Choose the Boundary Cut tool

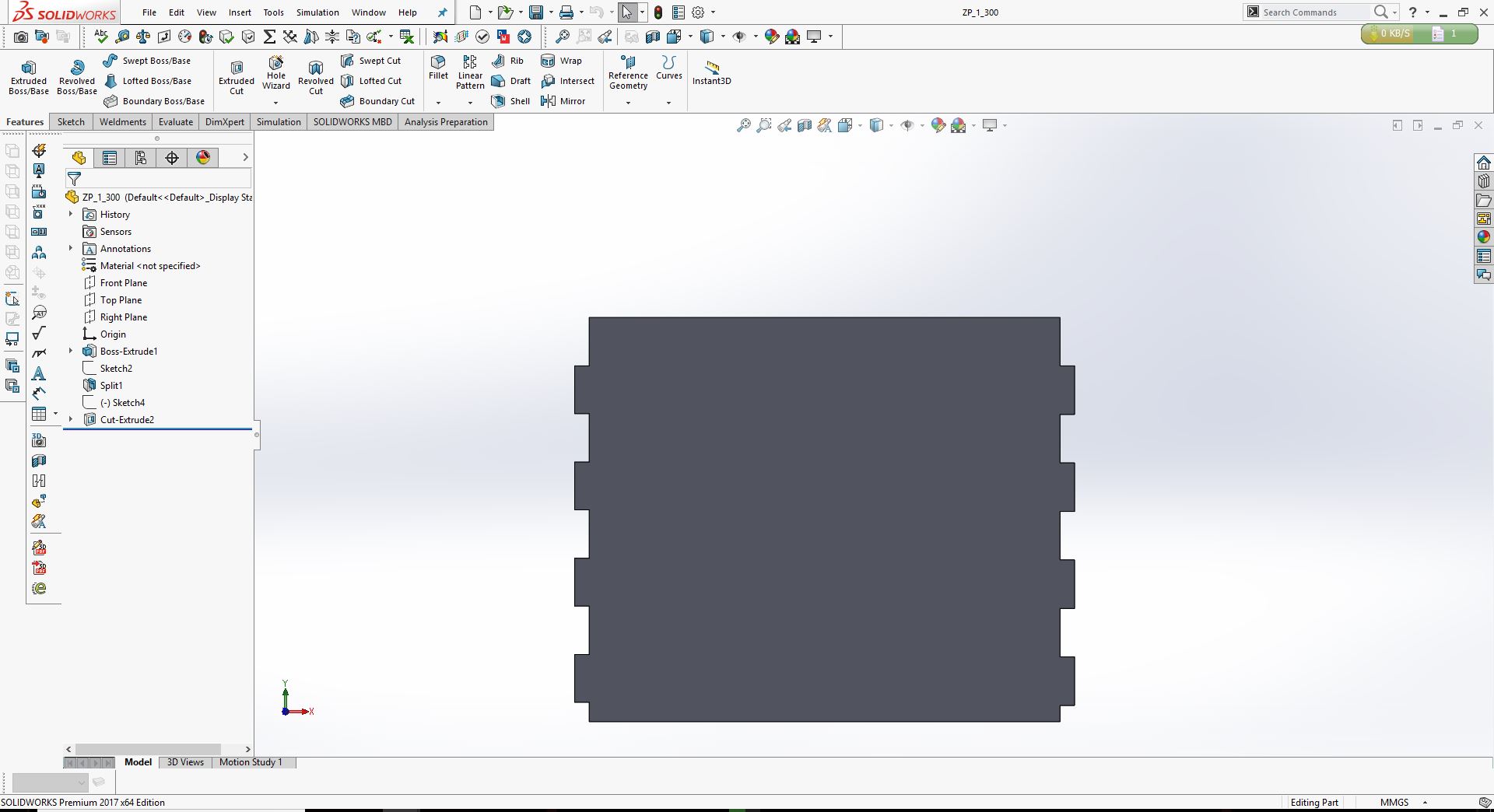pos(377,101)
